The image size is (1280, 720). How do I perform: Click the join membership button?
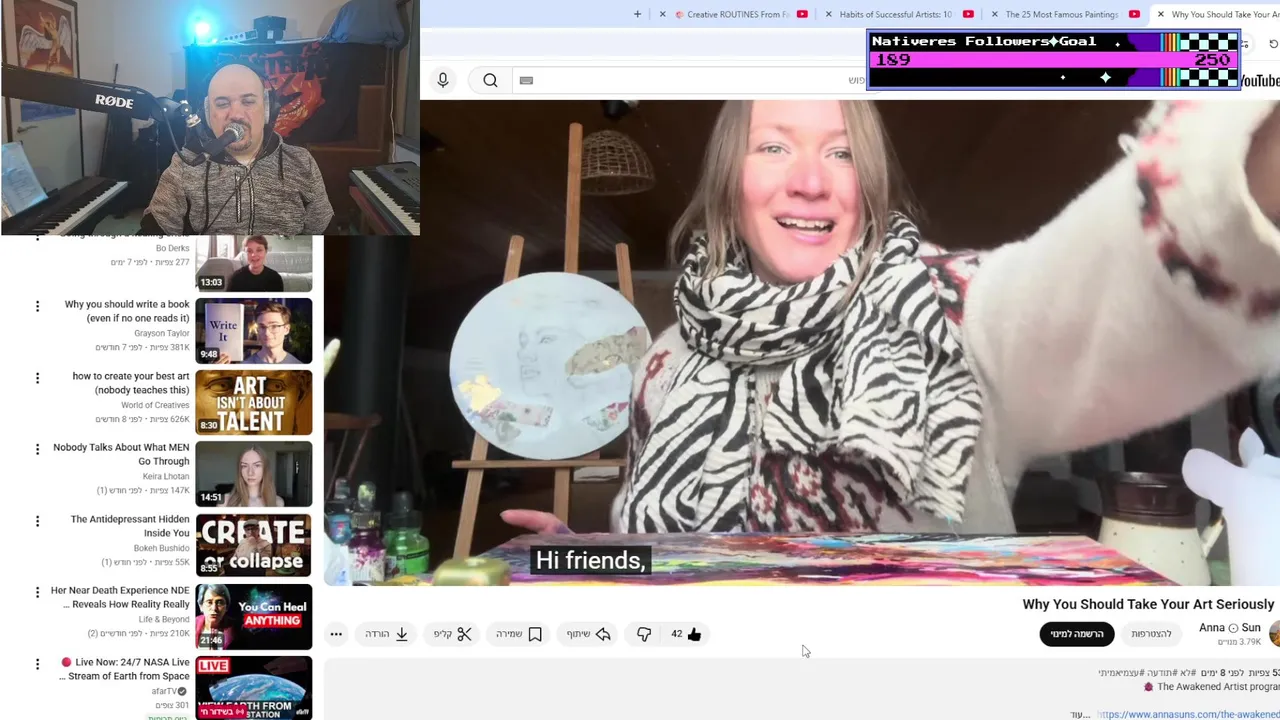(x=1151, y=634)
